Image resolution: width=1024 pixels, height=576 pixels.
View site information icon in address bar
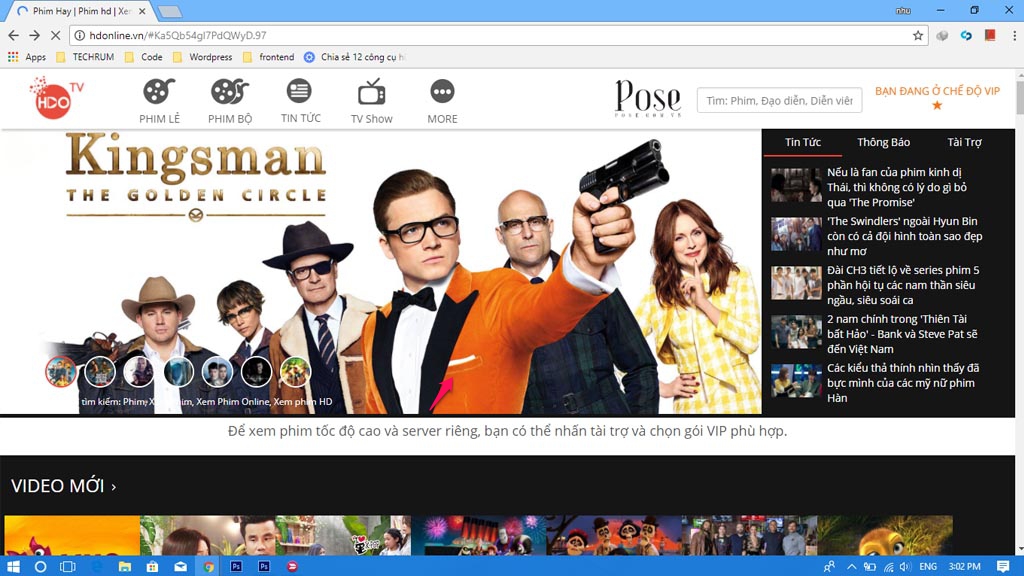(79, 35)
